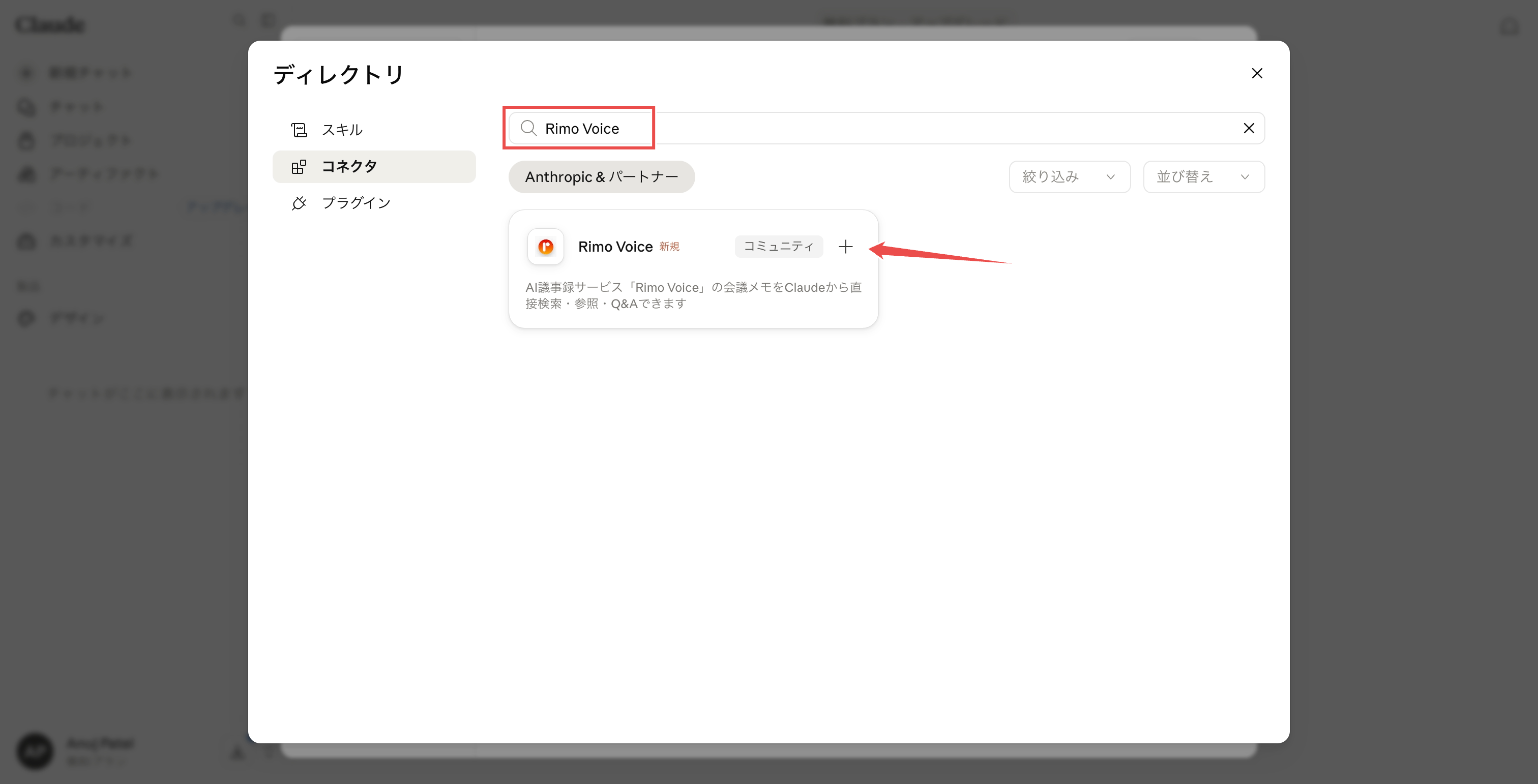Click the ディレクトリ dialog heading
The image size is (1538, 784).
339,75
